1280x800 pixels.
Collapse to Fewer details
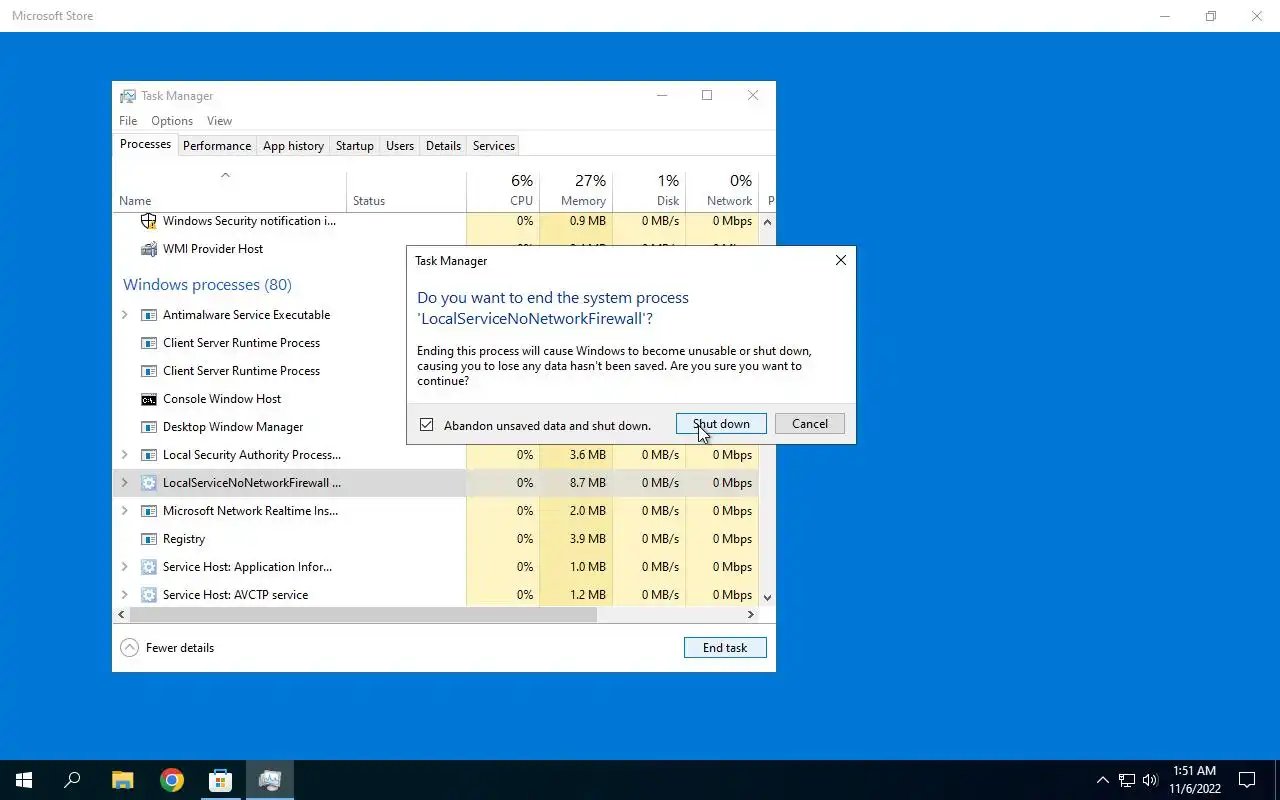coord(167,648)
